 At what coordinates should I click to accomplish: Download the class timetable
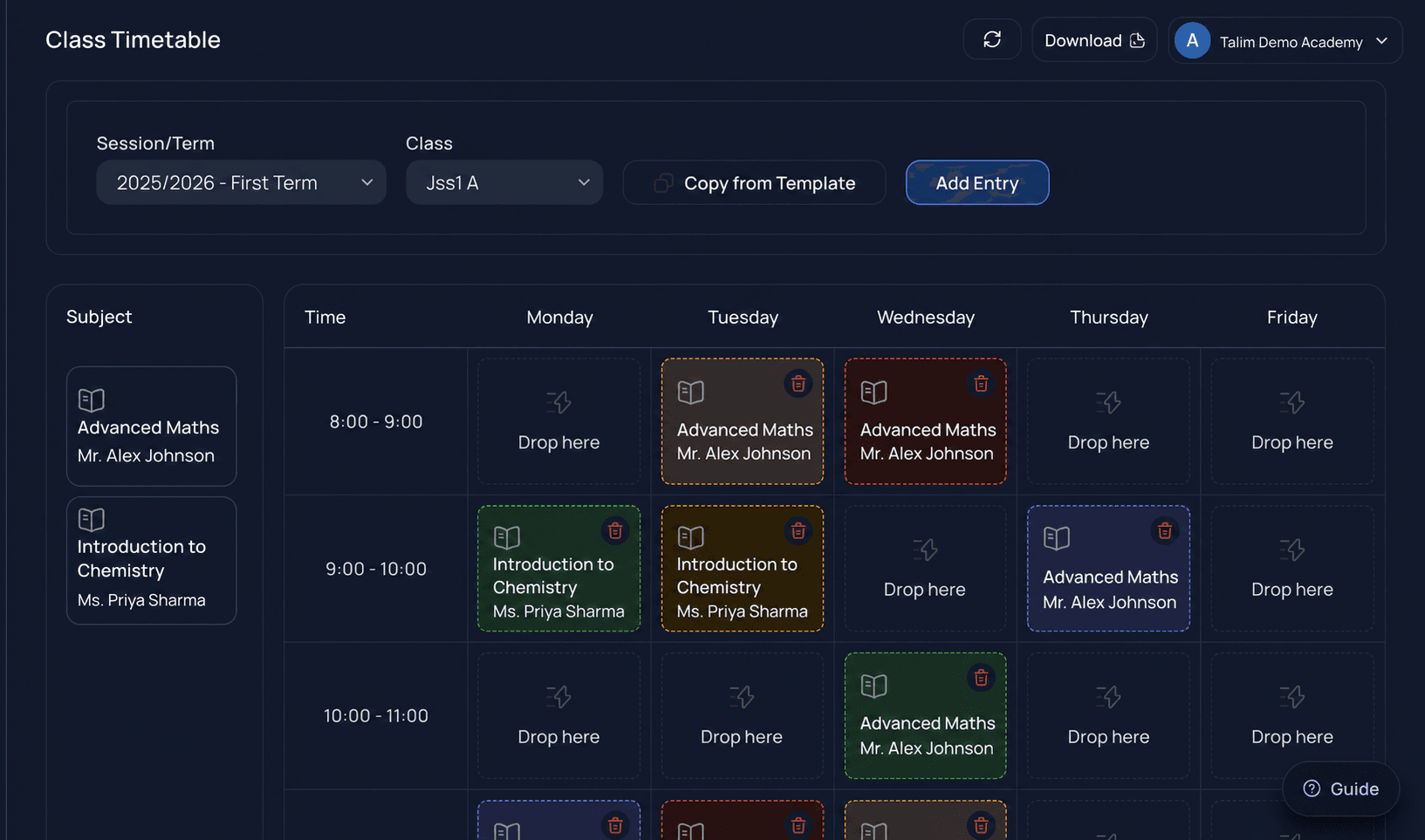click(1093, 40)
